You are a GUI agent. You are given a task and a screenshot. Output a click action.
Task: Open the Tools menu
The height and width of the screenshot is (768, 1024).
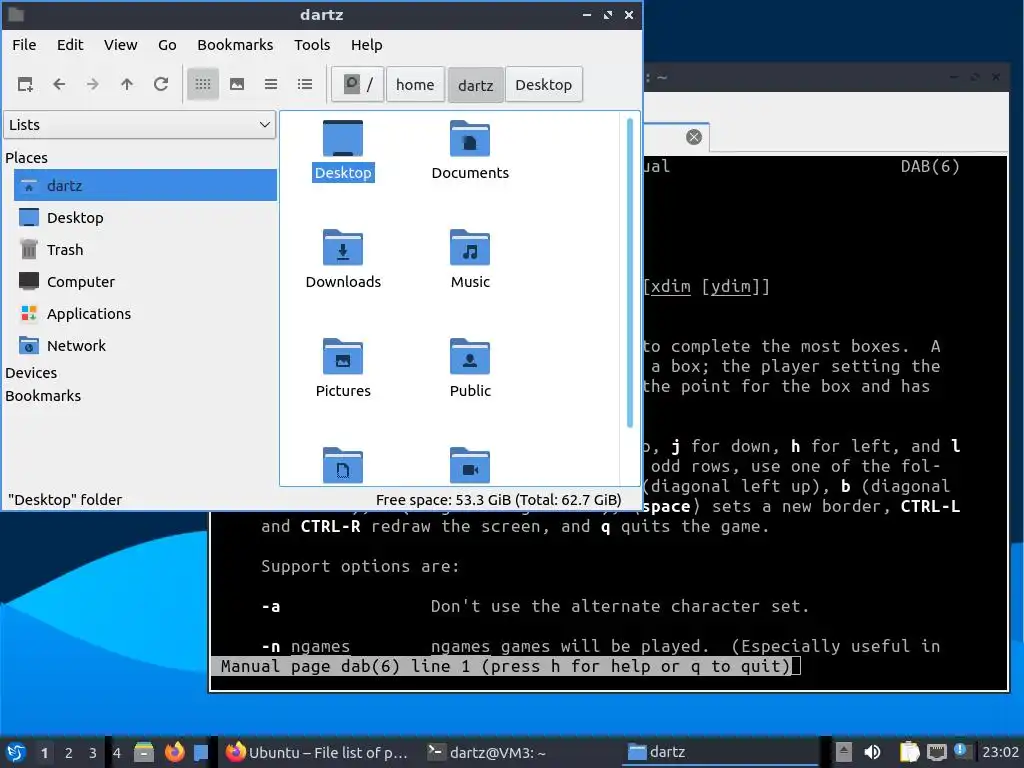312,45
